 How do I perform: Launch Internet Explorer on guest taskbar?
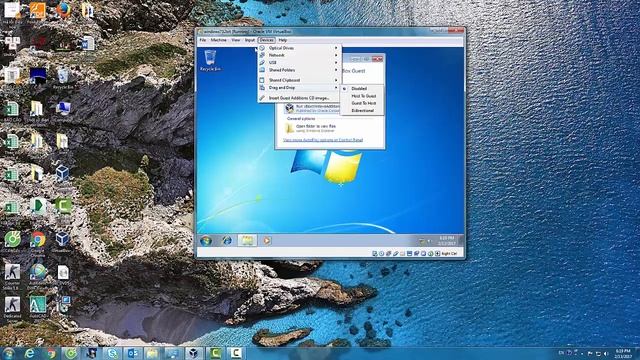[x=227, y=240]
